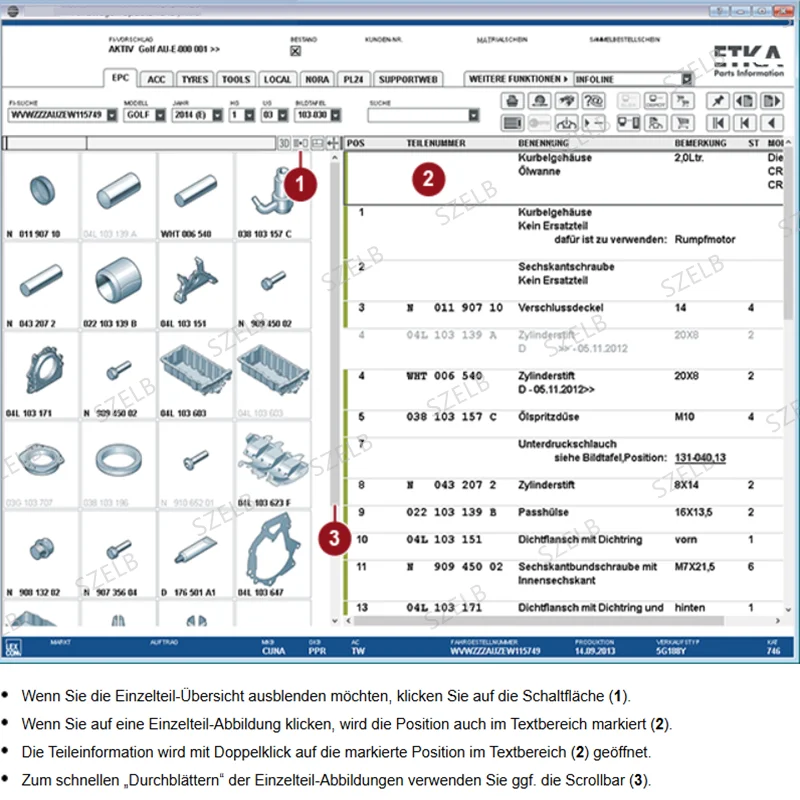This screenshot has width=800, height=800.
Task: Click the print icon in toolbar
Action: 512,101
